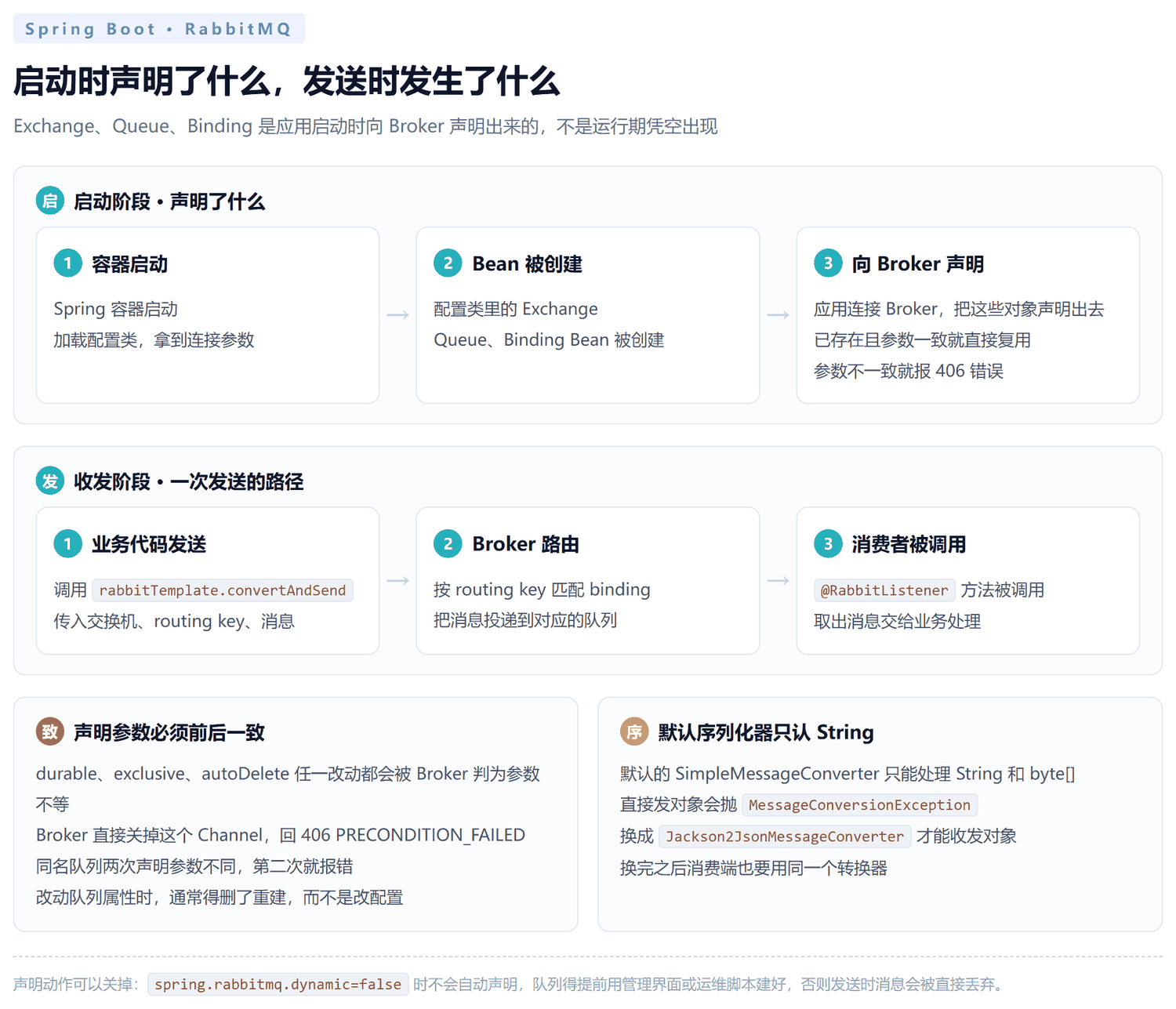The image size is (1176, 1009).
Task: Click the line "配置类里的 Exchange"
Action: [x=516, y=309]
